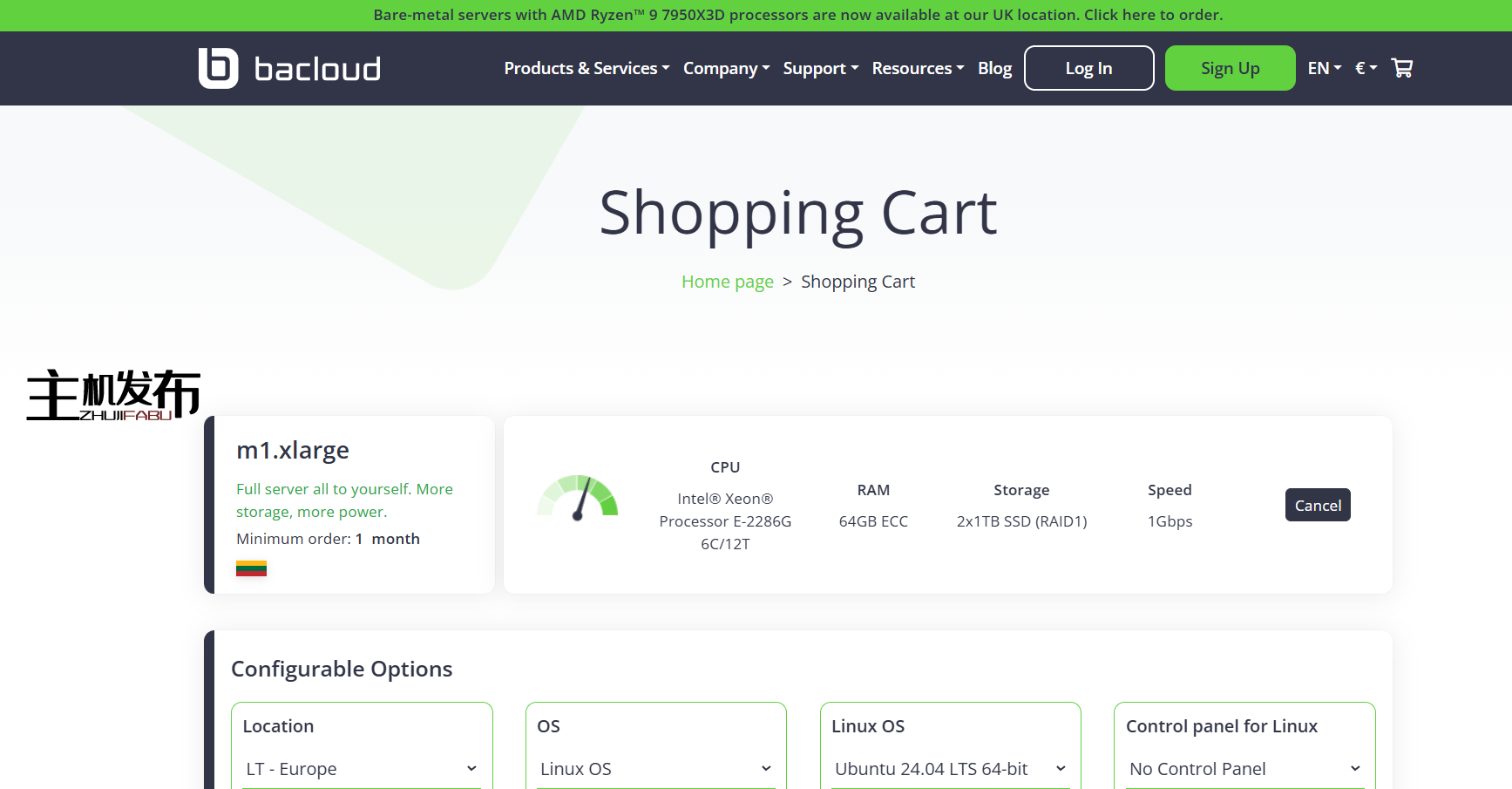1512x789 pixels.
Task: Open the euro currency dropdown
Action: 1366,68
